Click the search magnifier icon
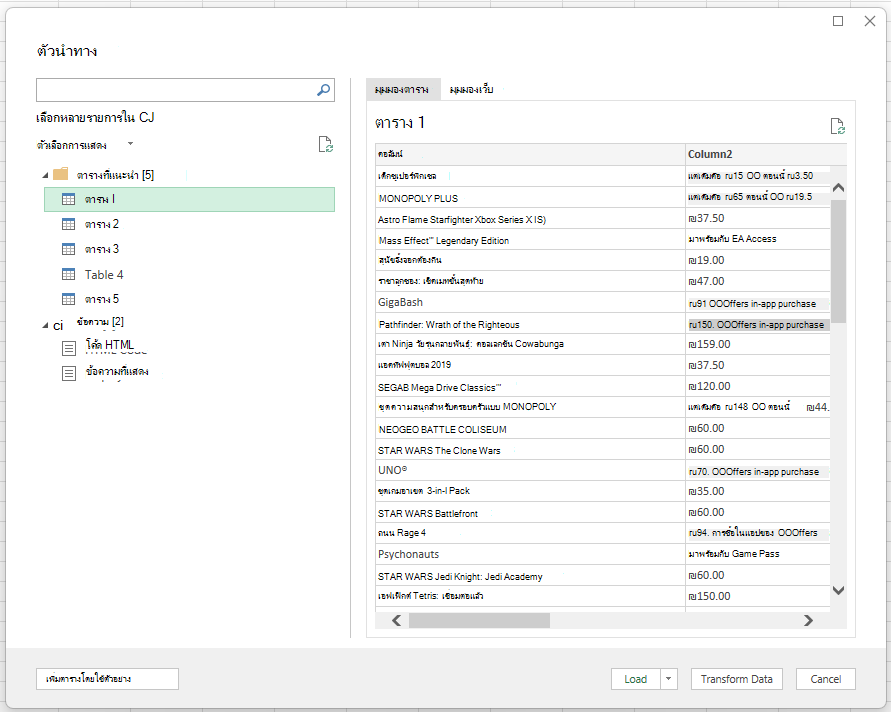Screen dimensions: 891x712 (x=323, y=90)
